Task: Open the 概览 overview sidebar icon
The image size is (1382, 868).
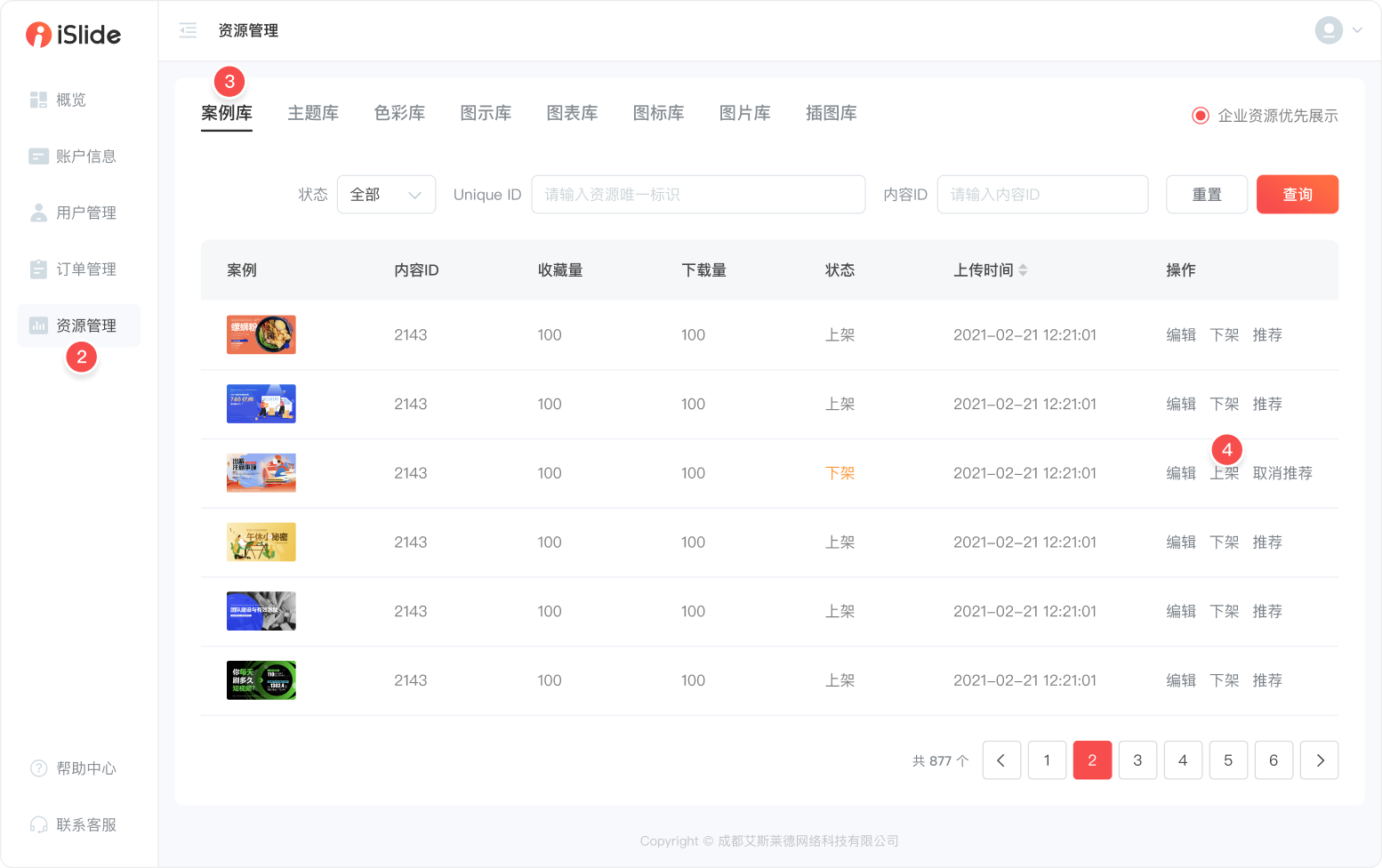Action: 38,100
